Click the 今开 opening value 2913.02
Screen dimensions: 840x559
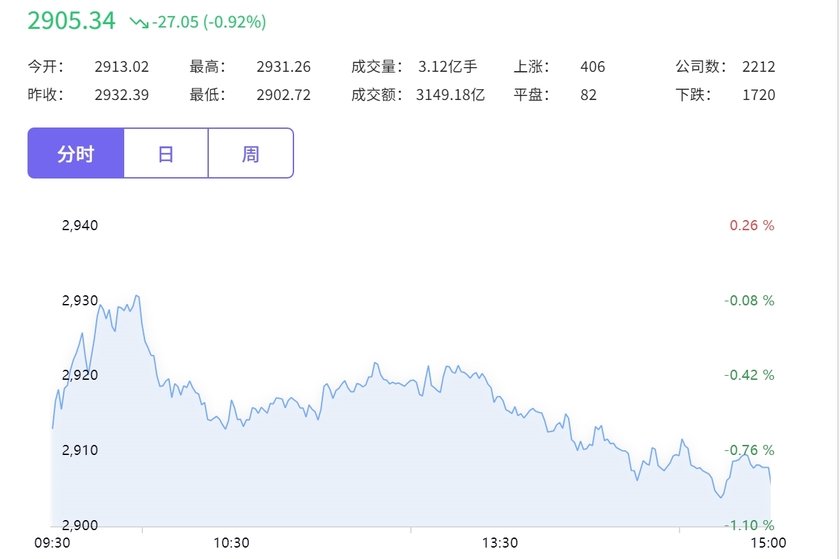click(122, 66)
